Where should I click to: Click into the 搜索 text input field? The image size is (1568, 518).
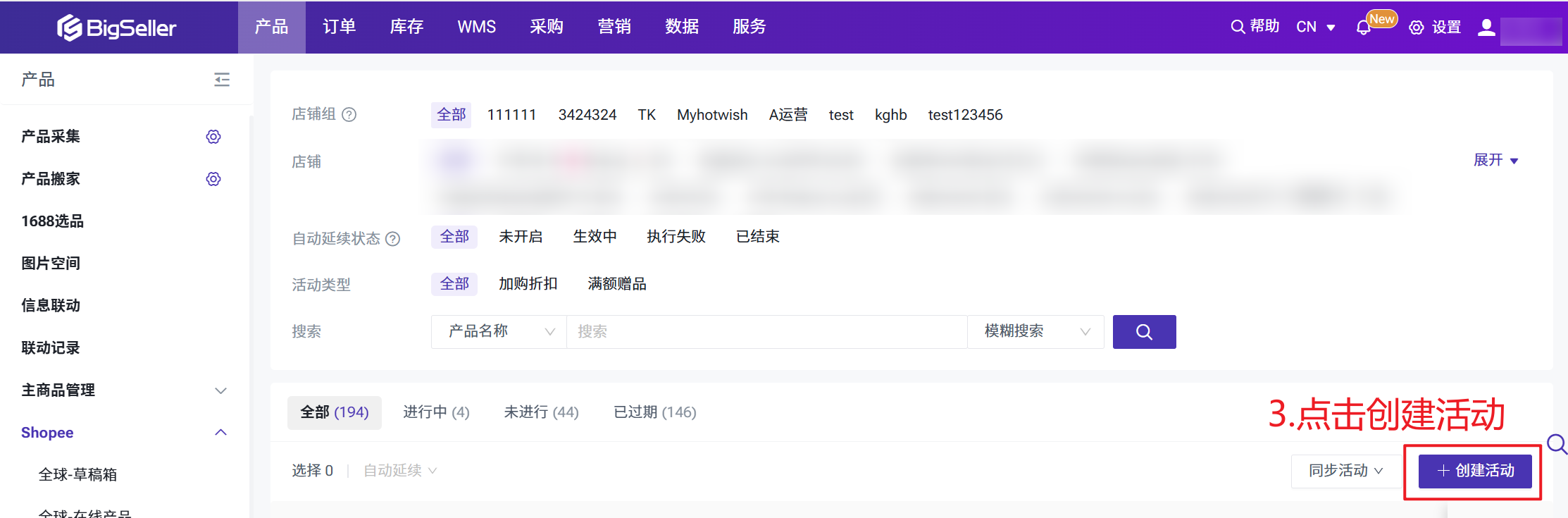[x=766, y=332]
